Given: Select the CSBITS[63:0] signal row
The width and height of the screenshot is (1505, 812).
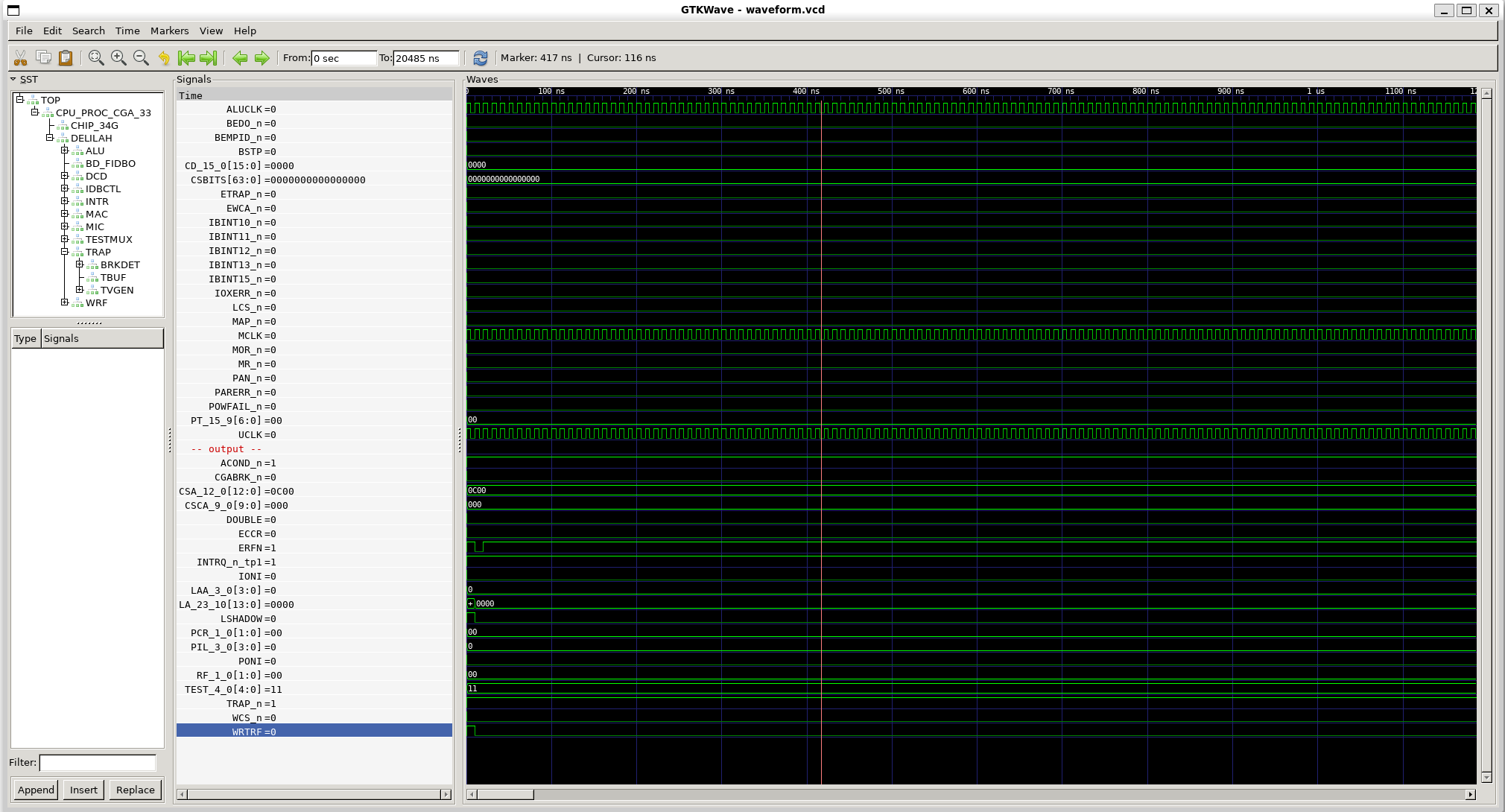Looking at the screenshot, I should click(314, 180).
